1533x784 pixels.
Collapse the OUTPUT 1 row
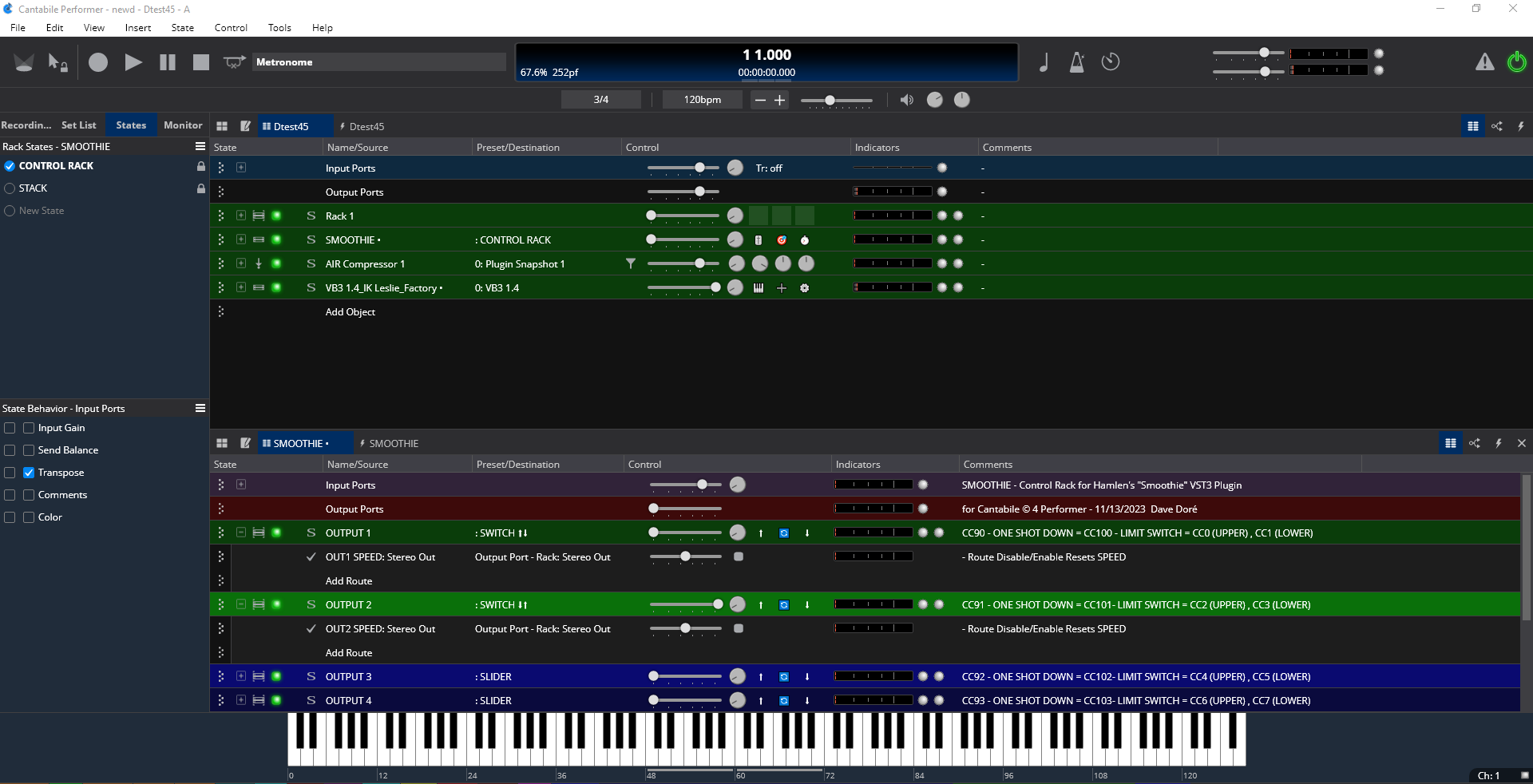click(x=241, y=533)
